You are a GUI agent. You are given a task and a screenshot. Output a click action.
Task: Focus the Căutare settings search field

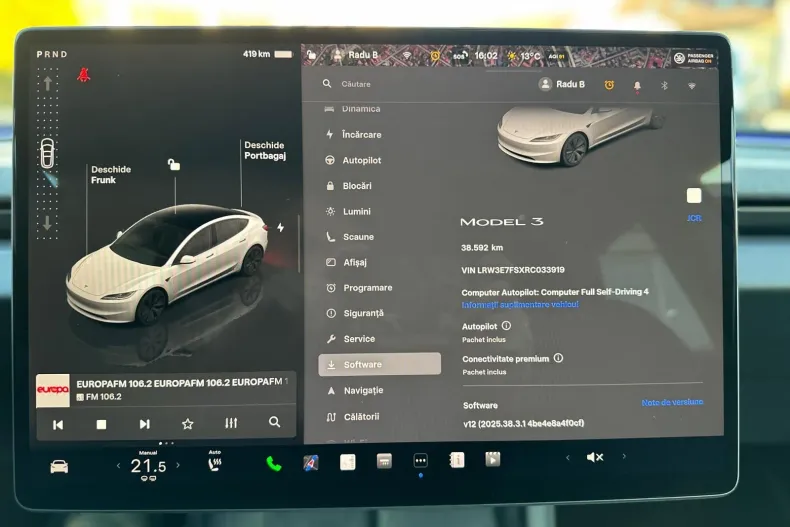[x=356, y=84]
